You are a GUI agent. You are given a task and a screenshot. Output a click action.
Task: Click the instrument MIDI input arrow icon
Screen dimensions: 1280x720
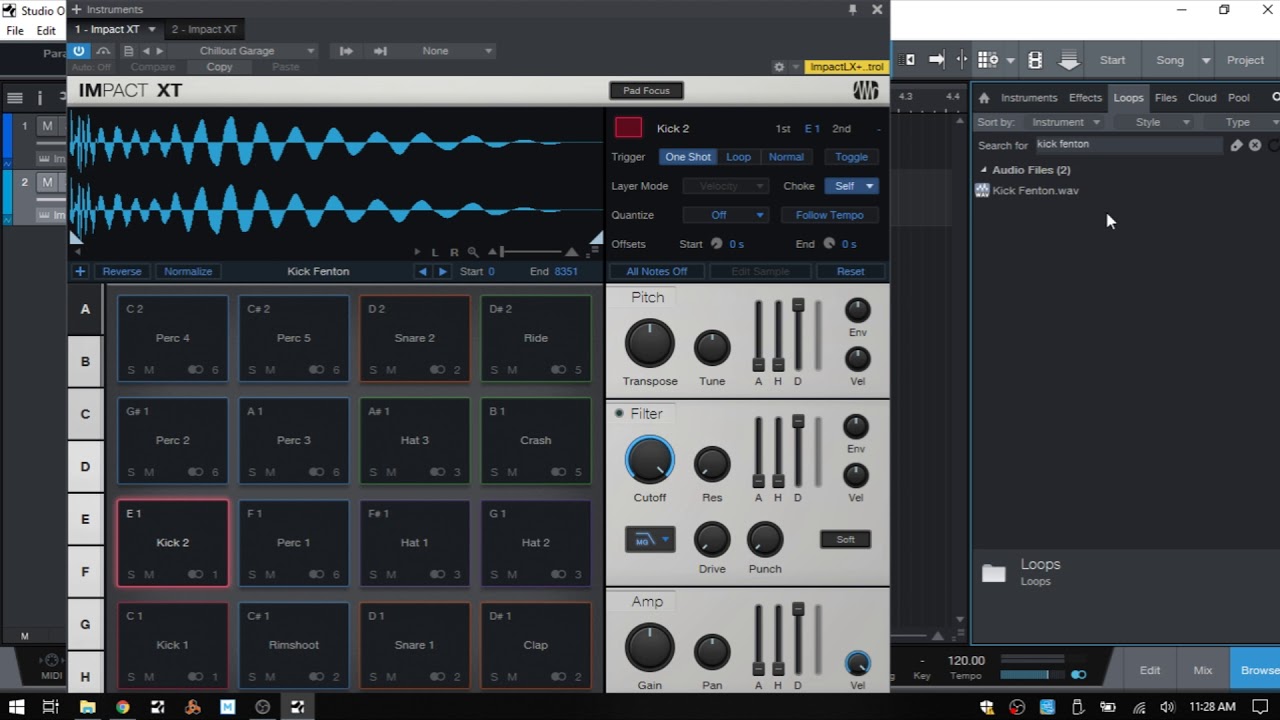346,51
